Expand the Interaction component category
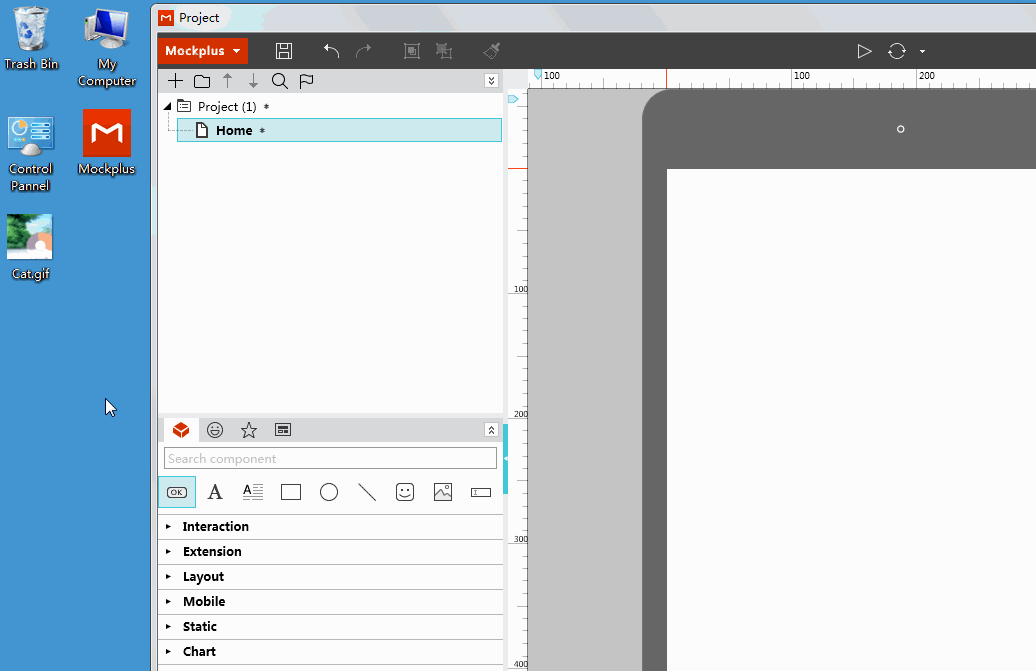This screenshot has height=671, width=1036. point(330,526)
